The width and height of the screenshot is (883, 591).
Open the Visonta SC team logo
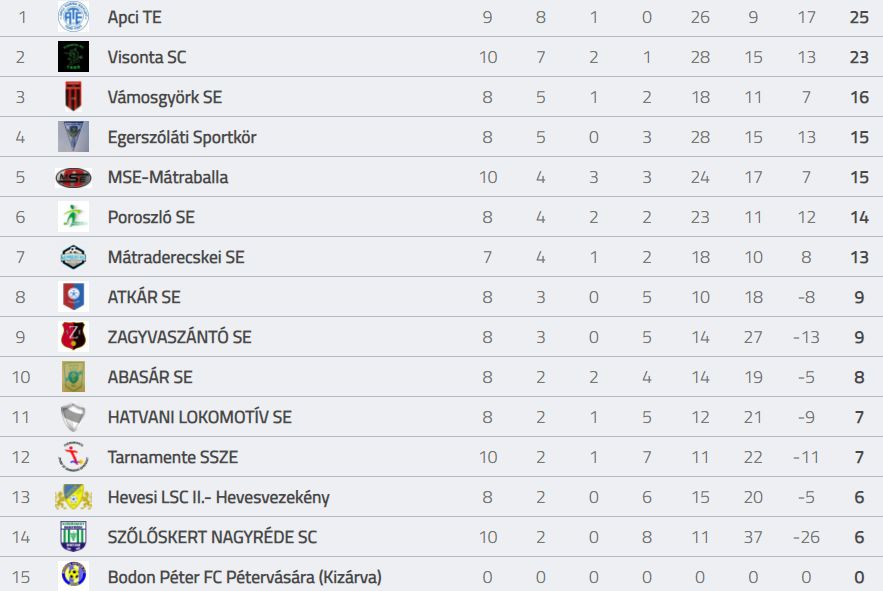73,56
